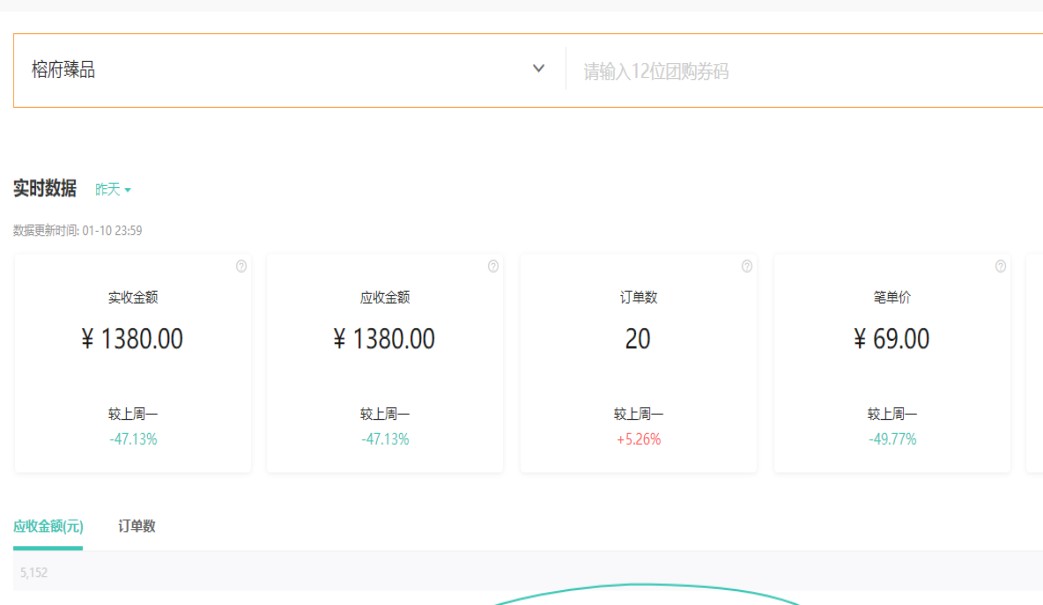Open the 昨天 date range dropdown

pyautogui.click(x=113, y=189)
